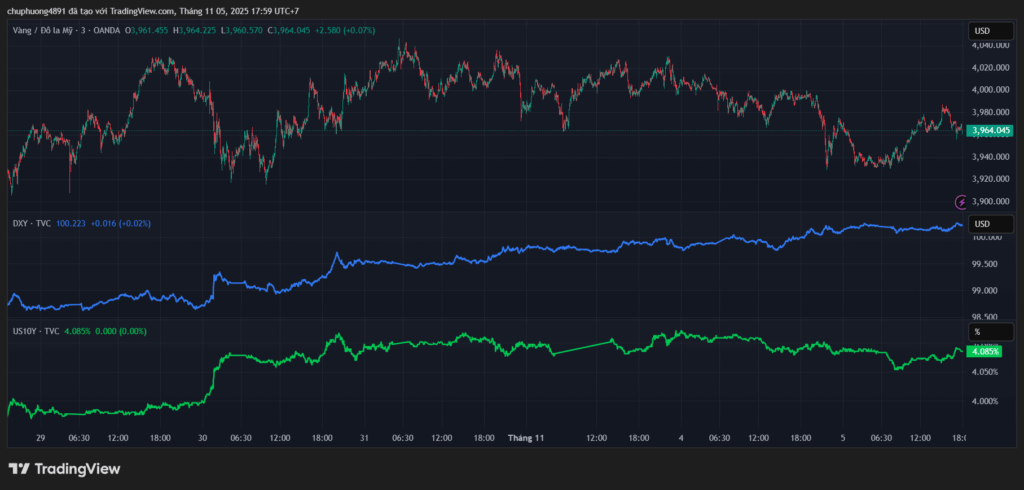Click the TradingView logo icon
Image resolution: width=1024 pixels, height=490 pixels.
[x=18, y=468]
